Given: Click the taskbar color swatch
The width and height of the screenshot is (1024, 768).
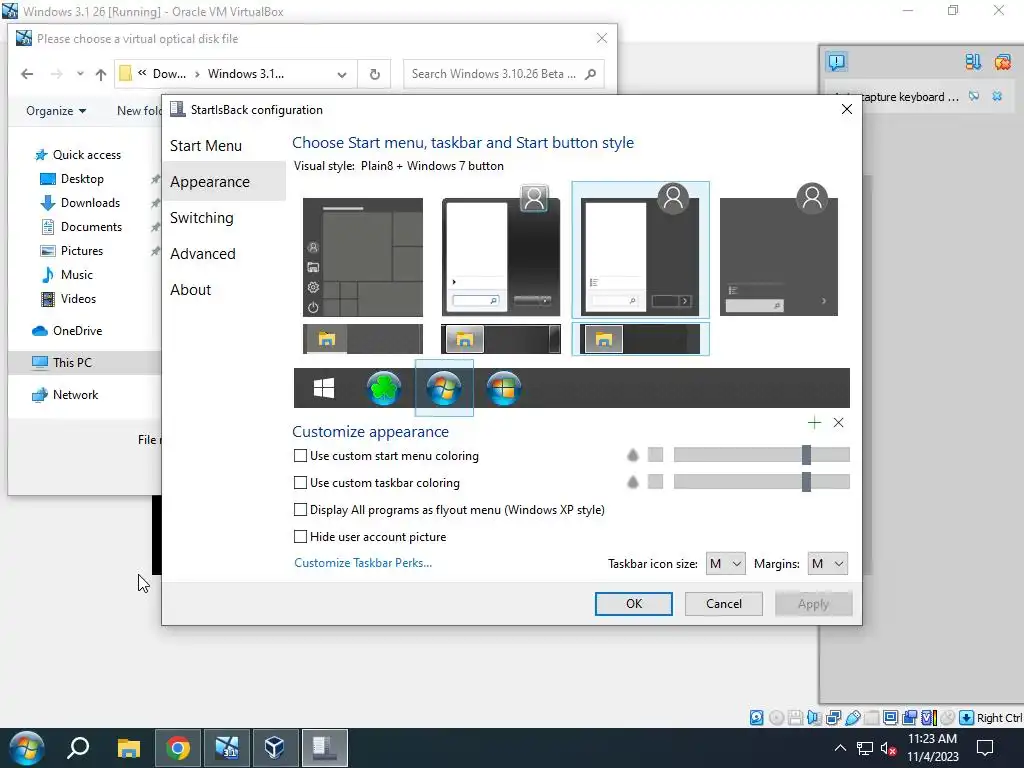Looking at the screenshot, I should [655, 482].
